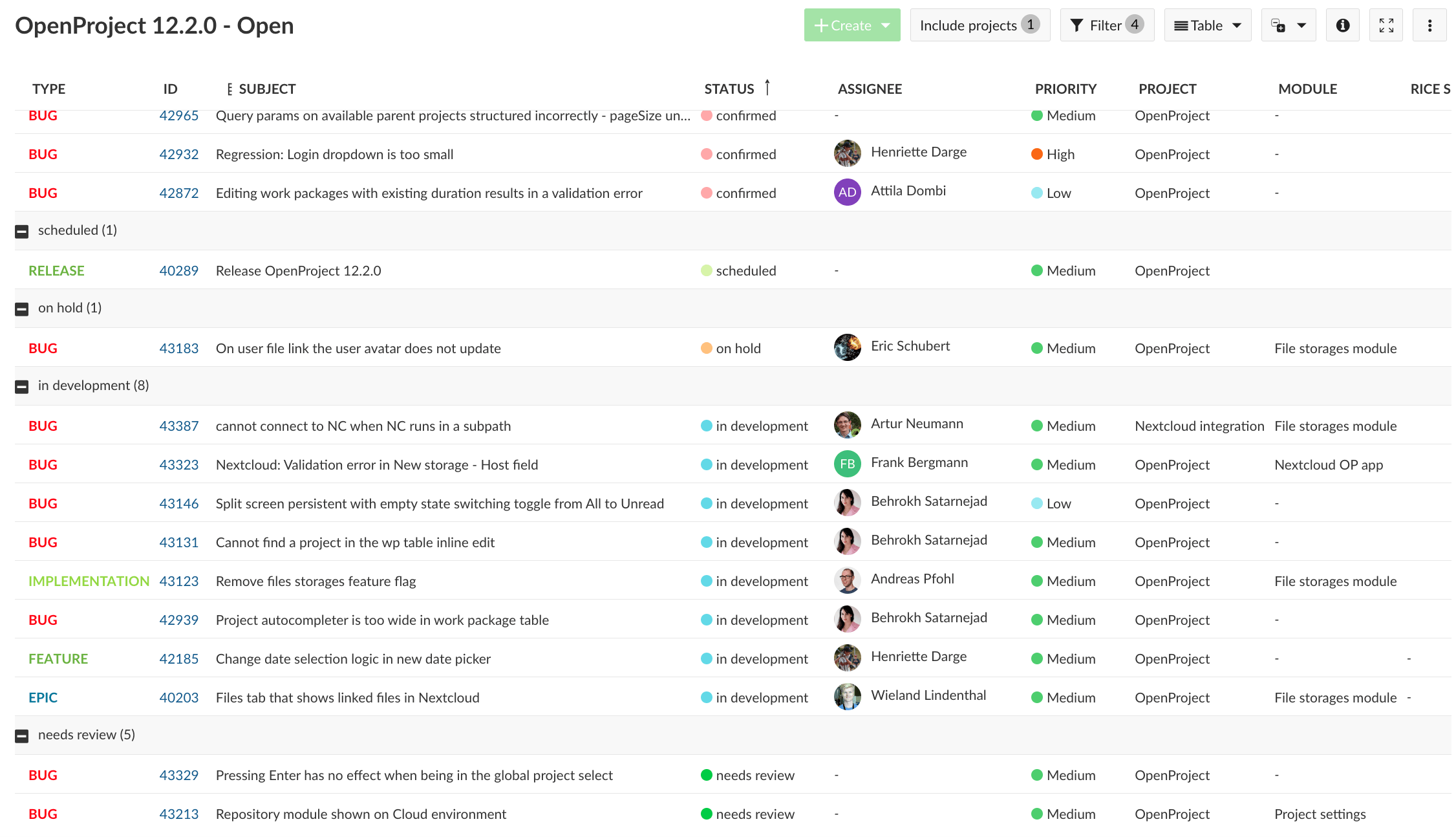Activate fullscreen zen mode icon
This screenshot has width=1456, height=837.
[x=1386, y=25]
